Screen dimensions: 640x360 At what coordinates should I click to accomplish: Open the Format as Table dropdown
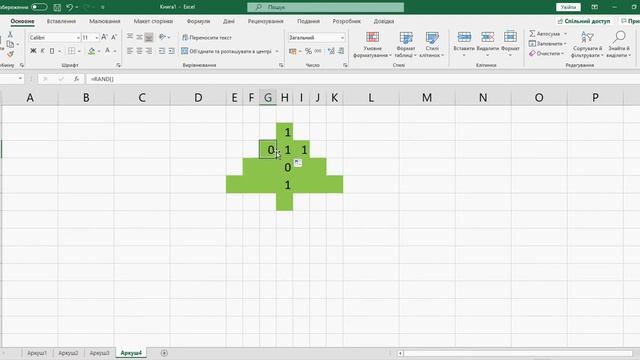coord(406,45)
